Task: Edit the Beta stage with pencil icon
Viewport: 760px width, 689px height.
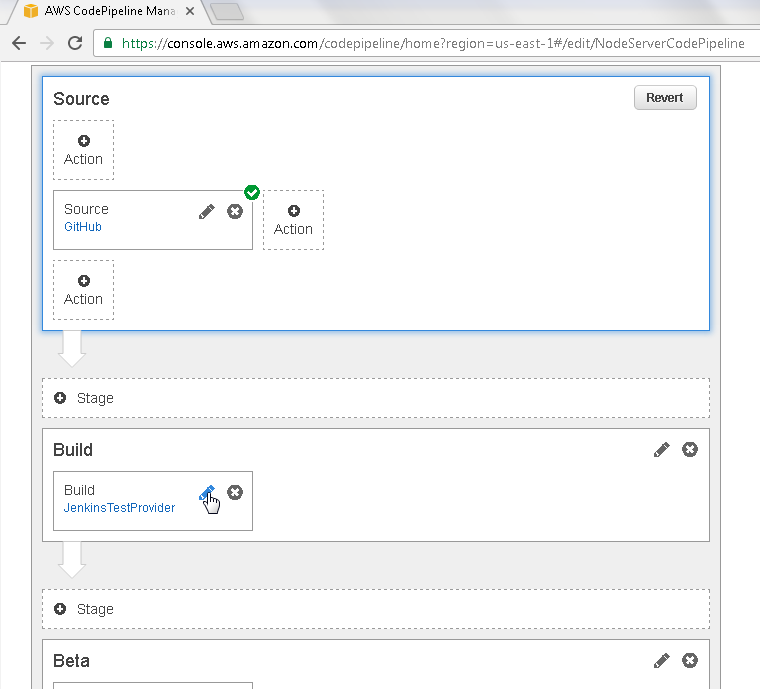Action: (x=662, y=660)
